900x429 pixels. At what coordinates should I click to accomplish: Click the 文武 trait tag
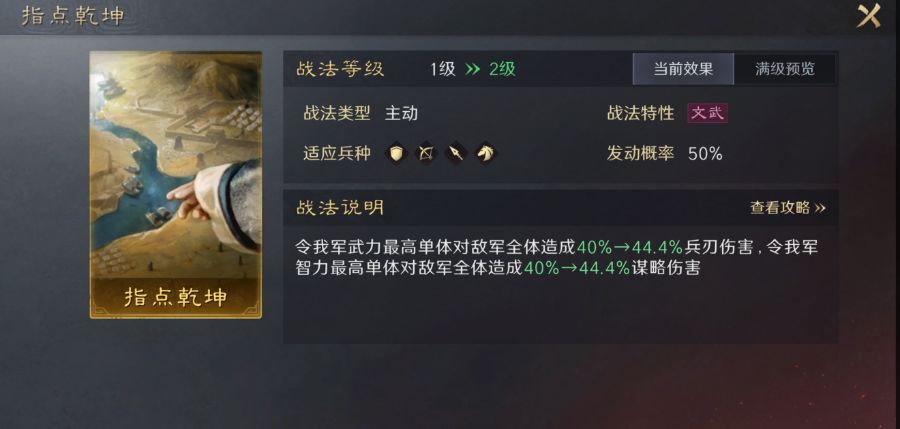click(707, 113)
